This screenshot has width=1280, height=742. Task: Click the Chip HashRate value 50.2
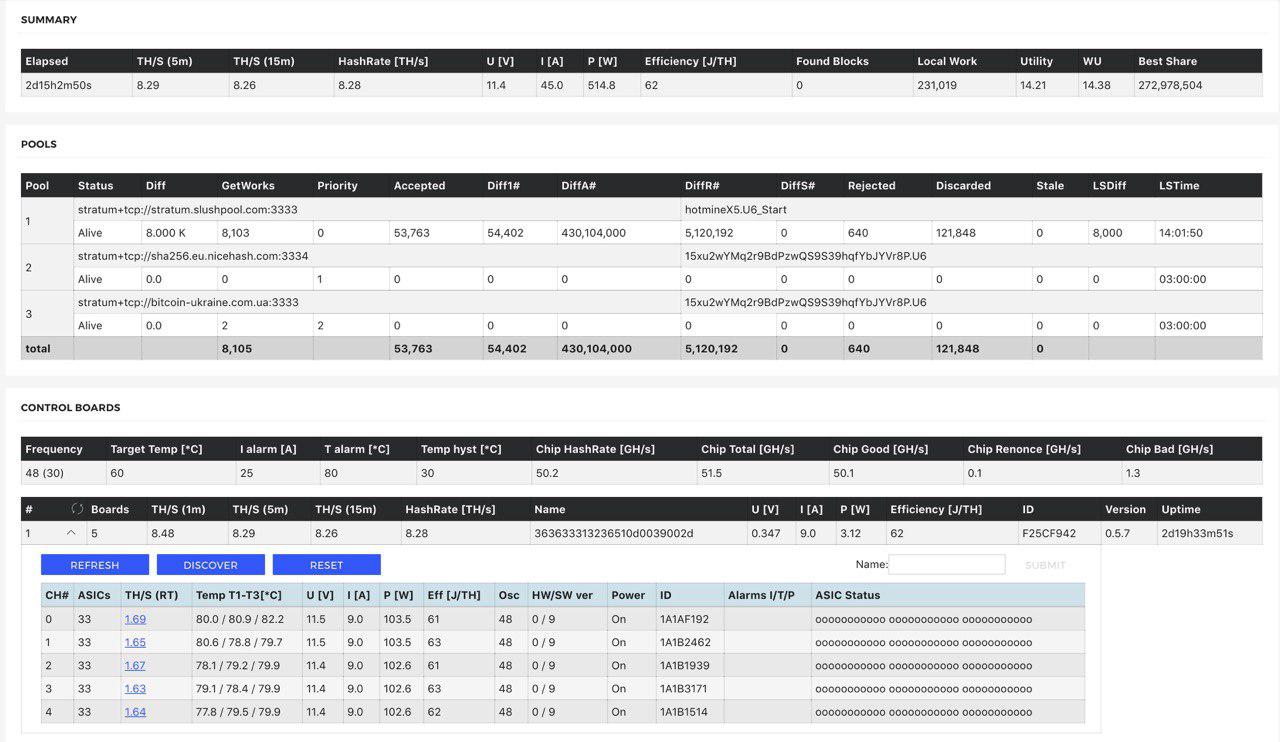click(x=547, y=473)
